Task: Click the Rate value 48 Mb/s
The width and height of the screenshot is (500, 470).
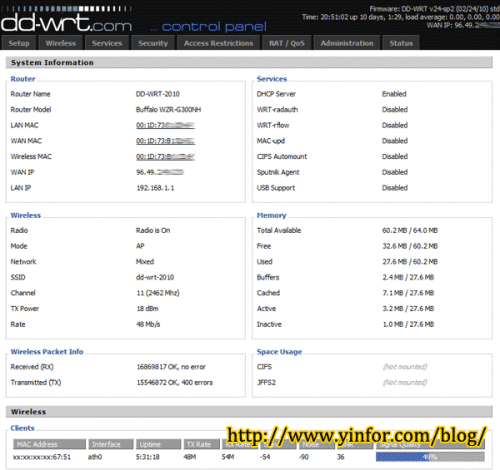Action: pyautogui.click(x=148, y=324)
